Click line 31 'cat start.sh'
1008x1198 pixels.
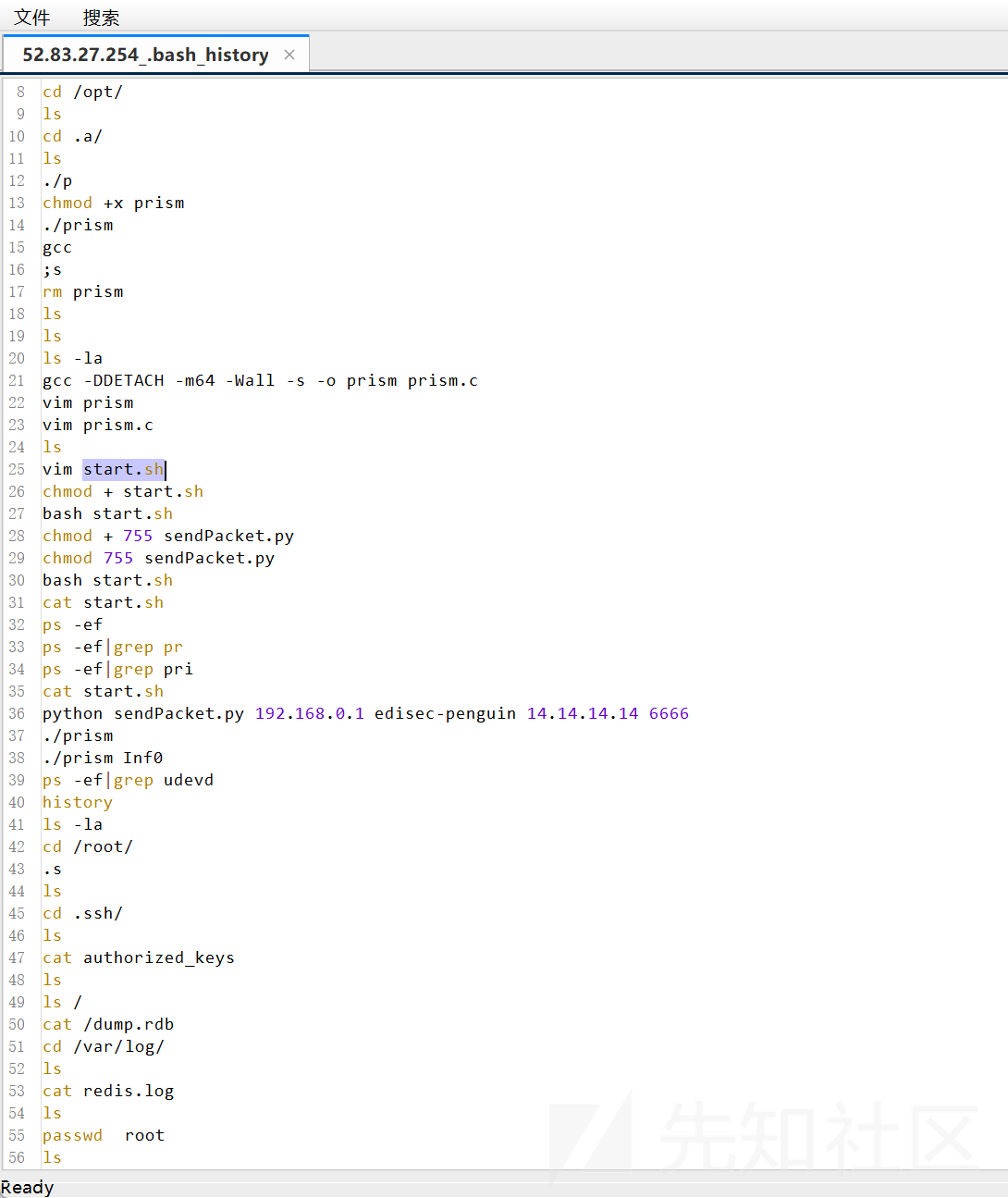pyautogui.click(x=104, y=602)
